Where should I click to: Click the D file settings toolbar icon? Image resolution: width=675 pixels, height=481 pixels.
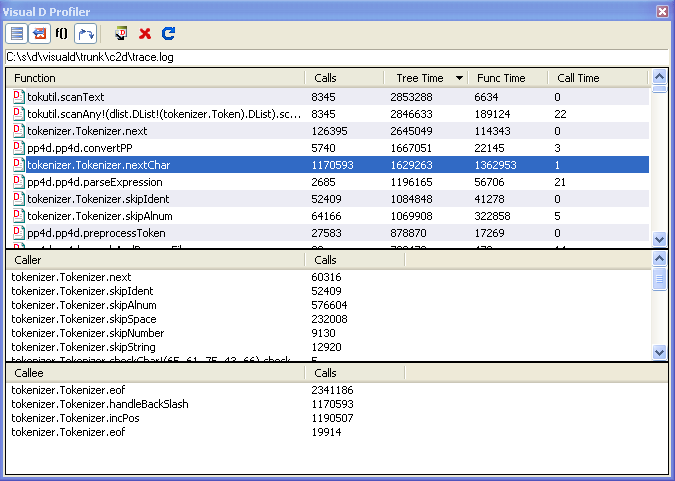click(x=121, y=33)
